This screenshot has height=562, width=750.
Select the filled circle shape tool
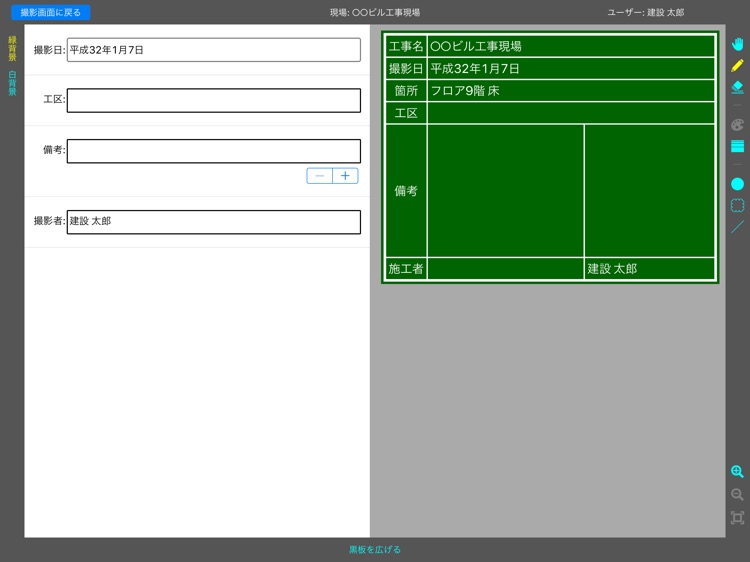pyautogui.click(x=737, y=184)
